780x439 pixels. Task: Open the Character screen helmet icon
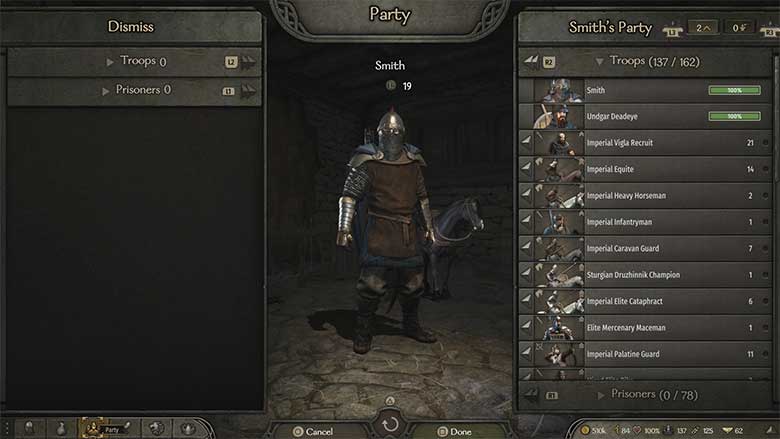click(29, 428)
